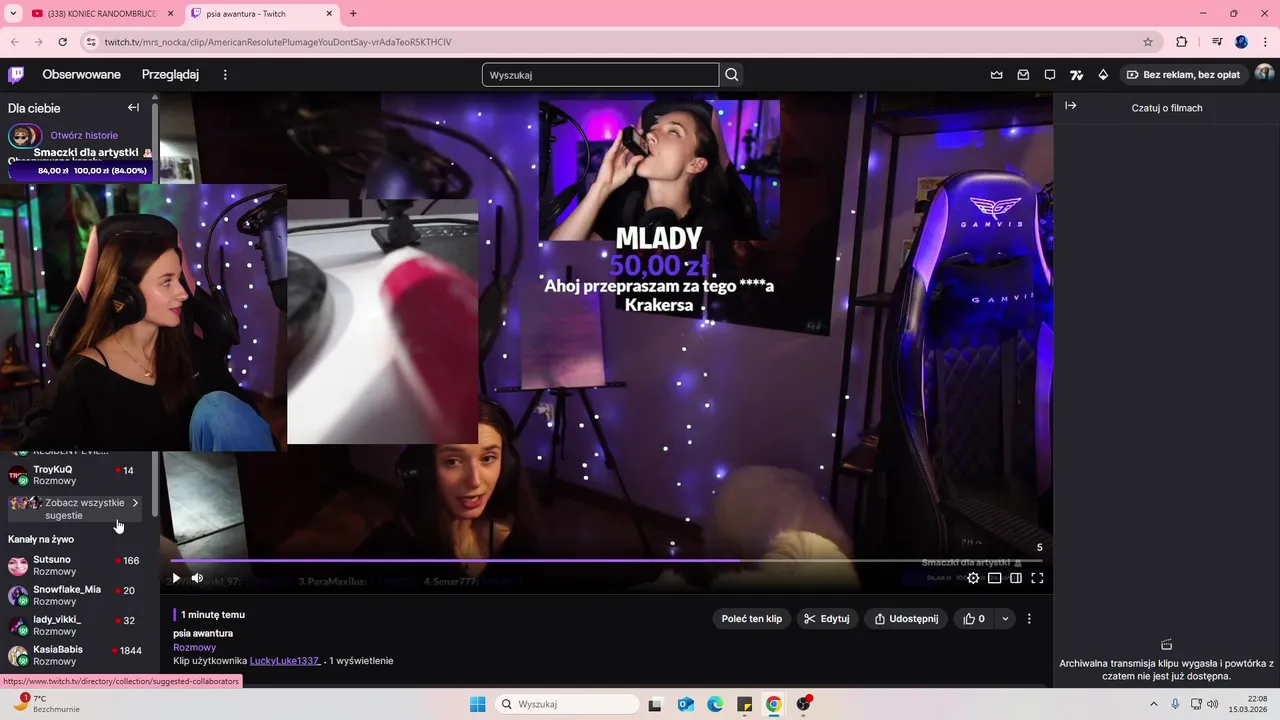Click the search magnifier button
The height and width of the screenshot is (720, 1280).
click(732, 75)
